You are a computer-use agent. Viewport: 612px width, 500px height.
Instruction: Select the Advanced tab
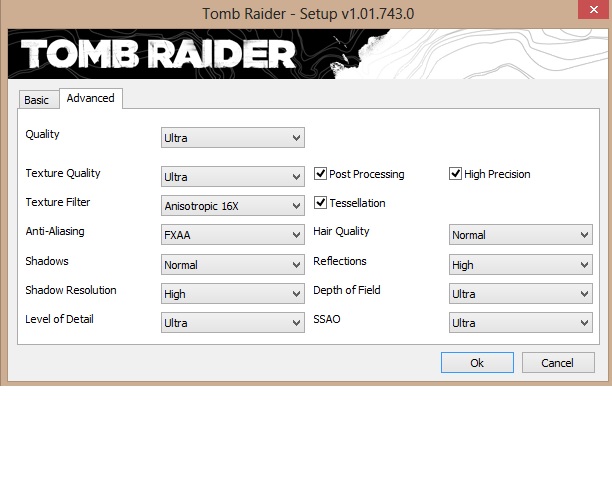91,98
